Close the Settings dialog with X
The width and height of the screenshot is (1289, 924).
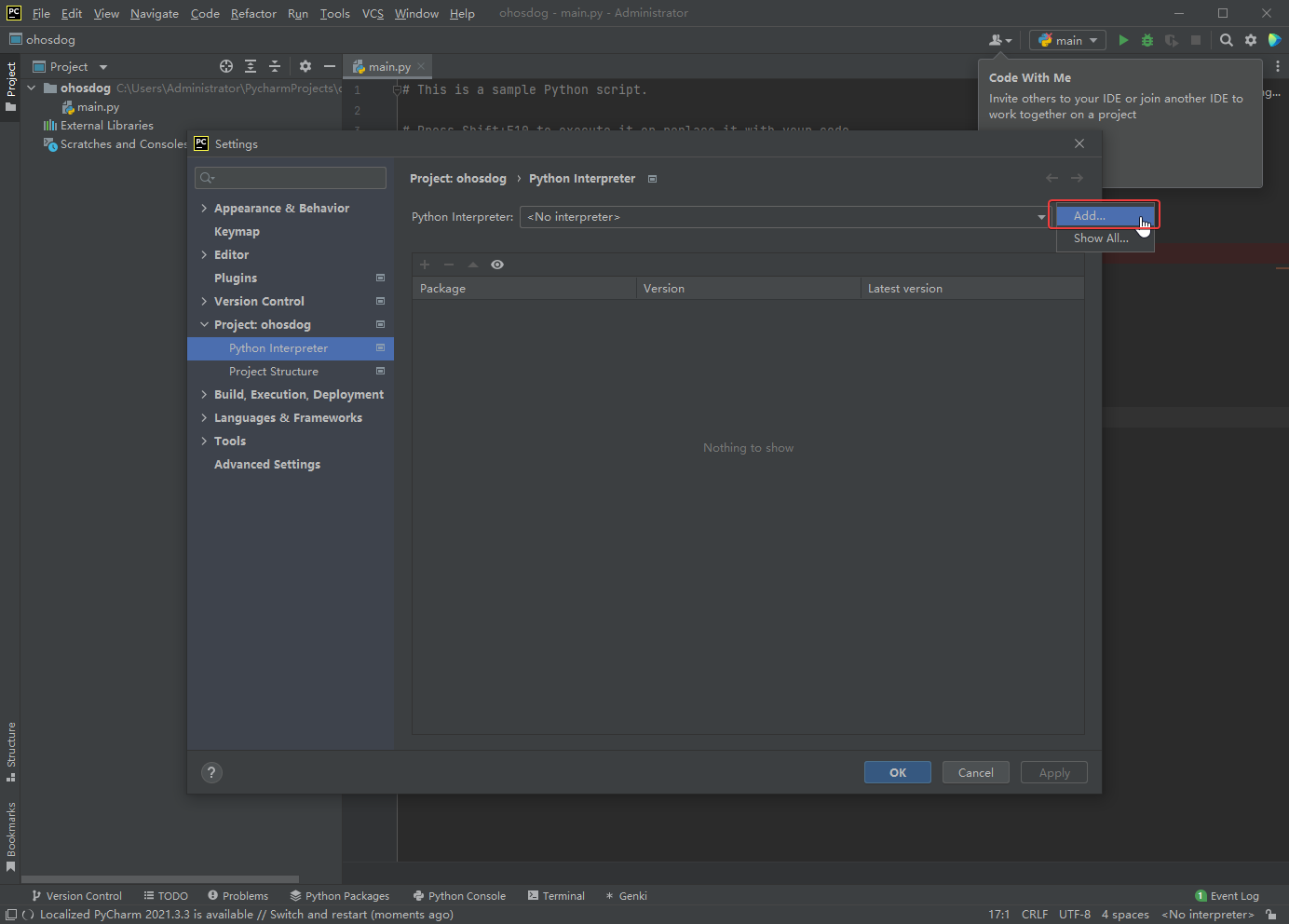tap(1079, 143)
